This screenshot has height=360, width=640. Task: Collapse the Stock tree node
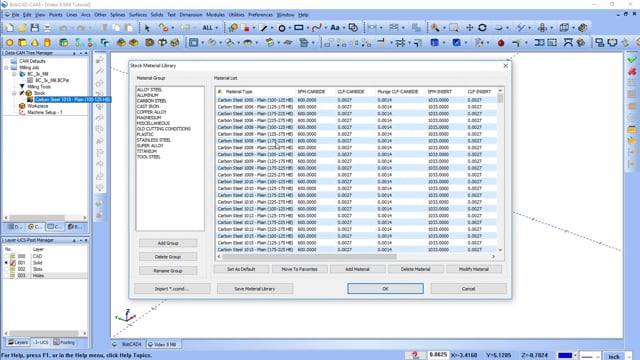[14, 93]
